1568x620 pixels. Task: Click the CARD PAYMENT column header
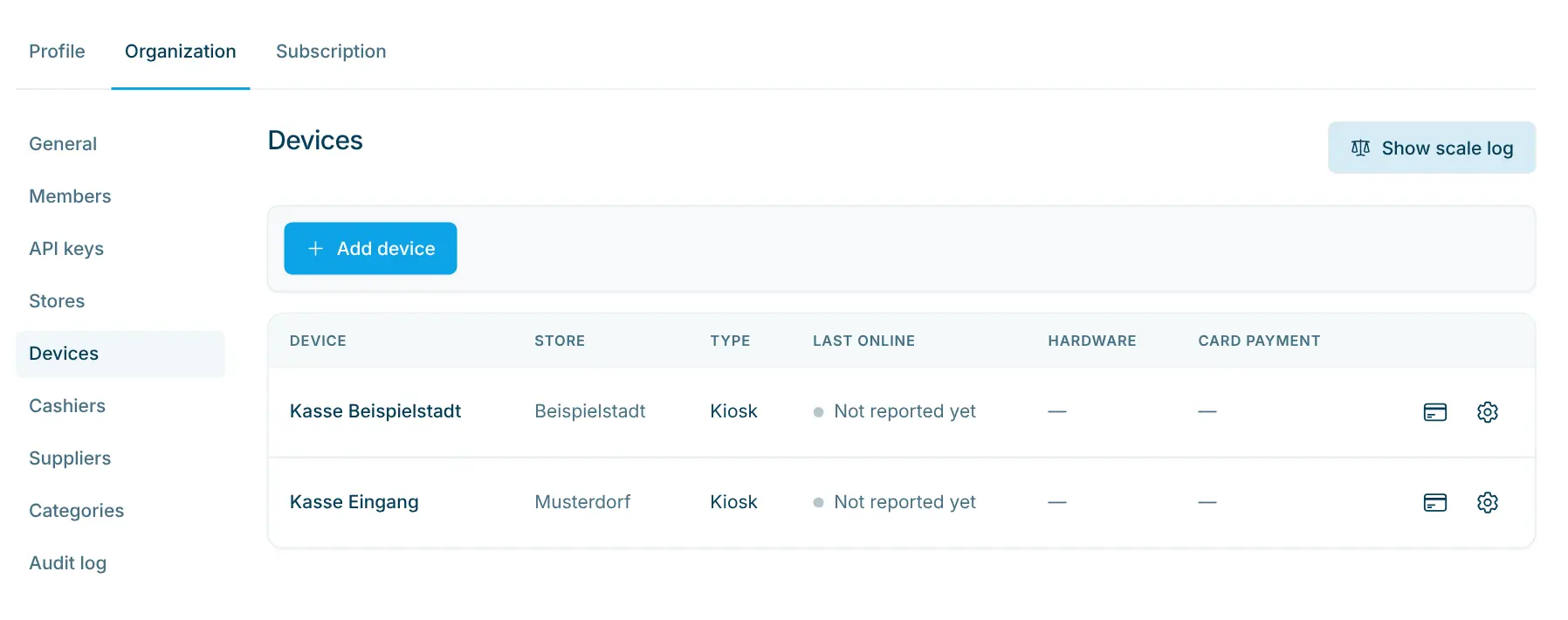click(x=1259, y=341)
